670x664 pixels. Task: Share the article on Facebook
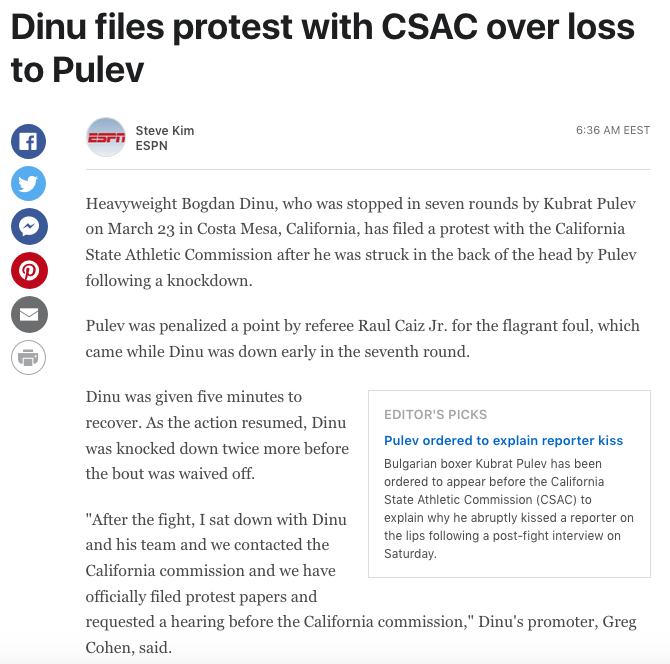29,140
